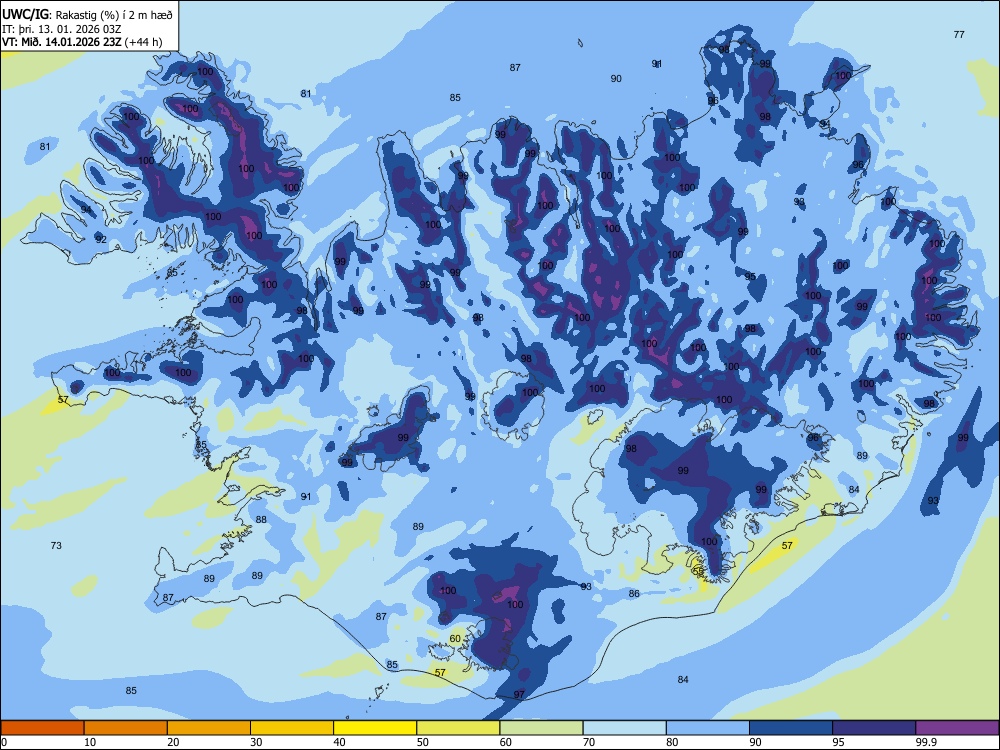The width and height of the screenshot is (1000, 750).
Task: Click the light blue 80–90 legend swatch
Action: [708, 728]
